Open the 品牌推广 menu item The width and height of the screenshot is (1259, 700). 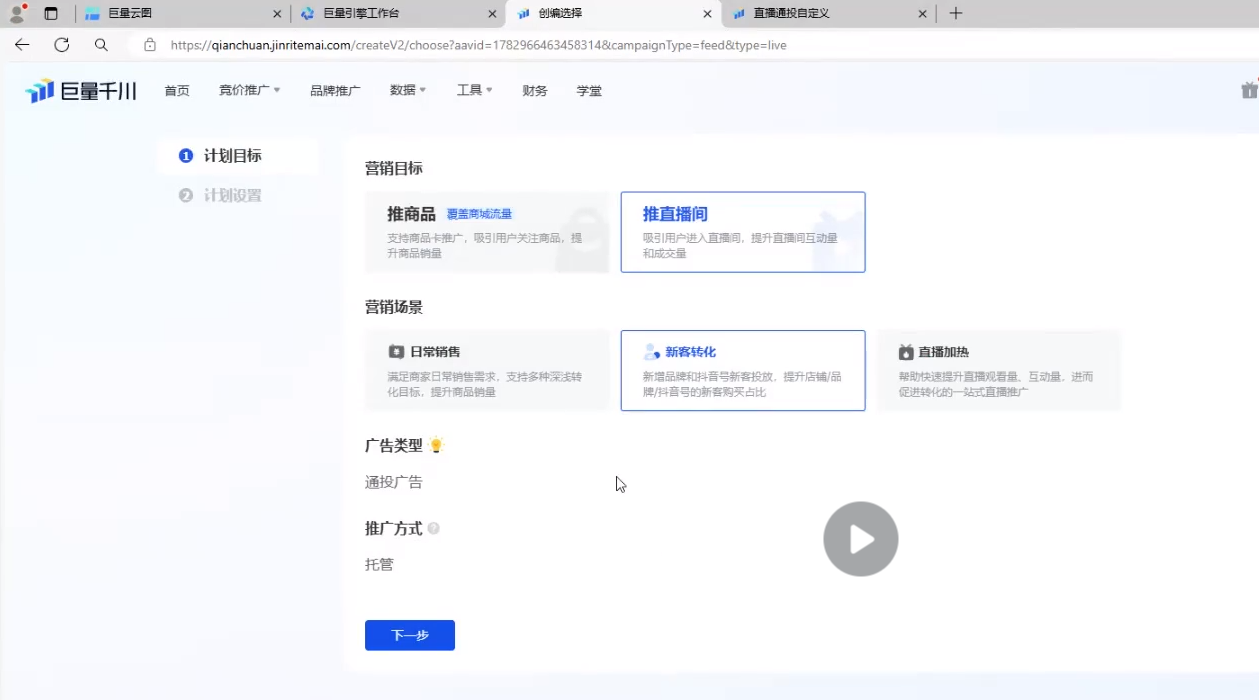335,91
